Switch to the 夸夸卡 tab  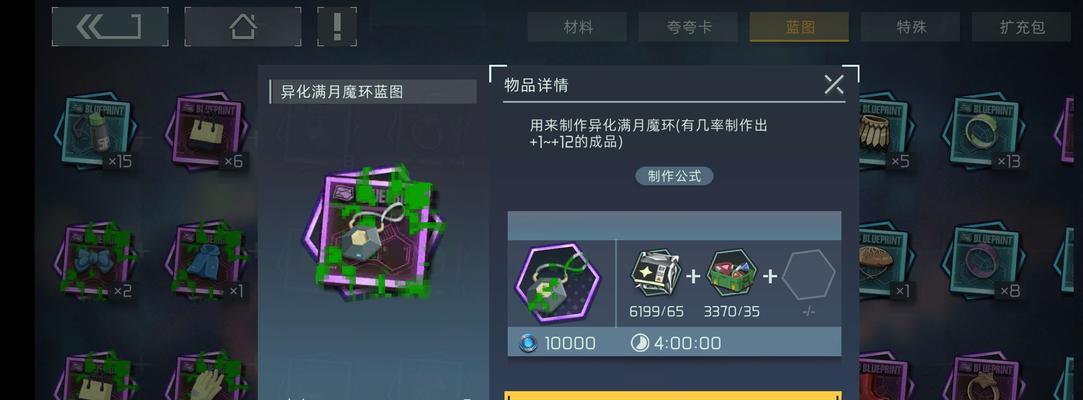pyautogui.click(x=689, y=27)
